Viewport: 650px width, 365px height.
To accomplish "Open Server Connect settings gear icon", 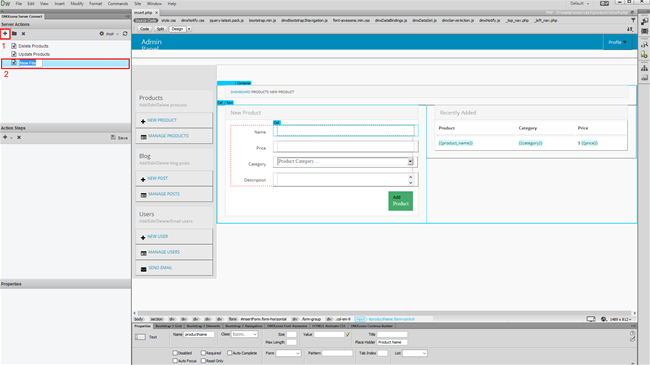I will 102,34.
